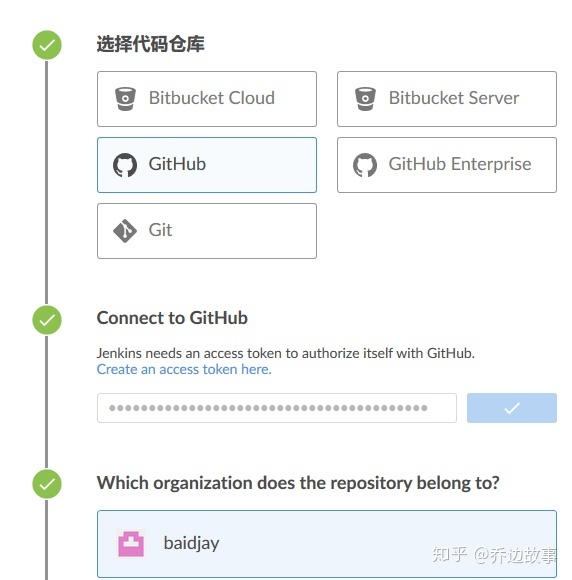572x580 pixels.
Task: Click the GitHub Enterprise octocat icon
Action: point(365,165)
